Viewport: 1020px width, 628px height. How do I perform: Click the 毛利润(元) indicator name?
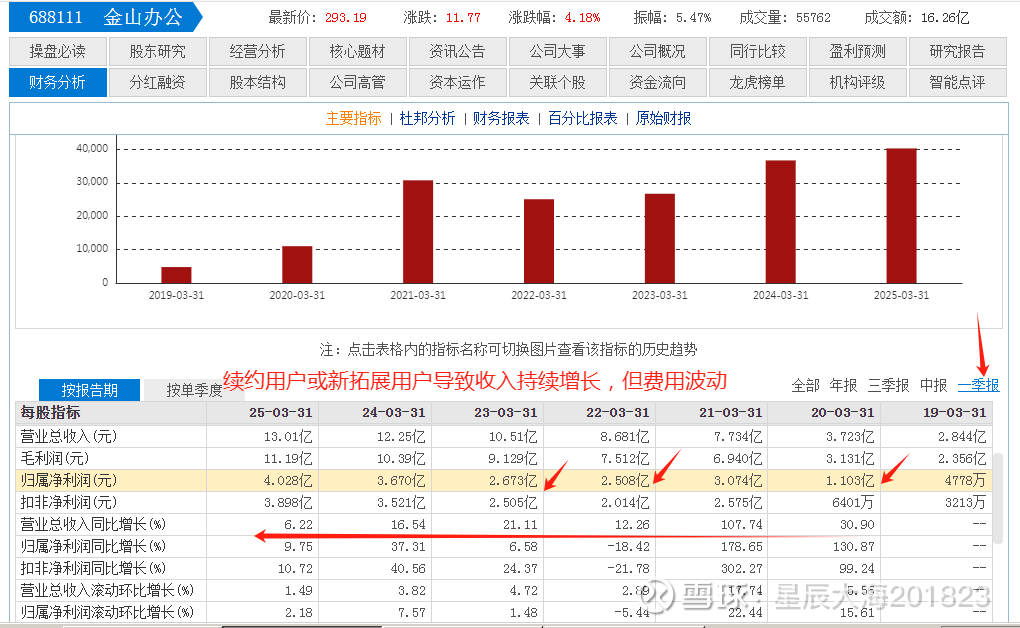55,459
